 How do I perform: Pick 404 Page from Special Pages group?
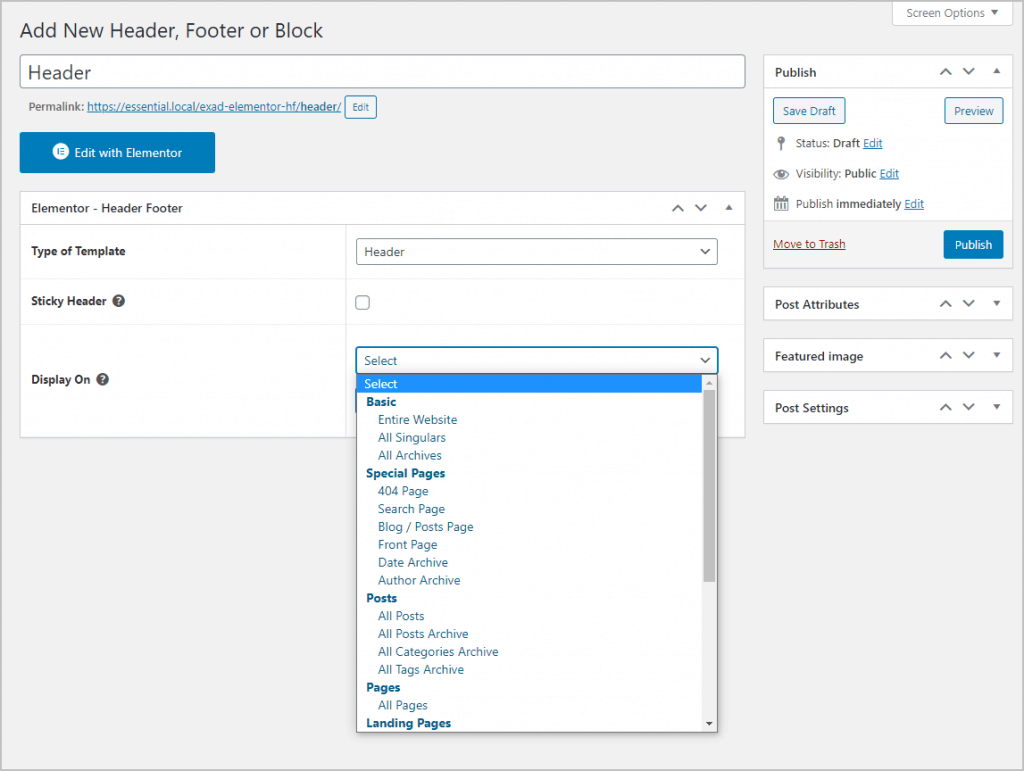403,491
